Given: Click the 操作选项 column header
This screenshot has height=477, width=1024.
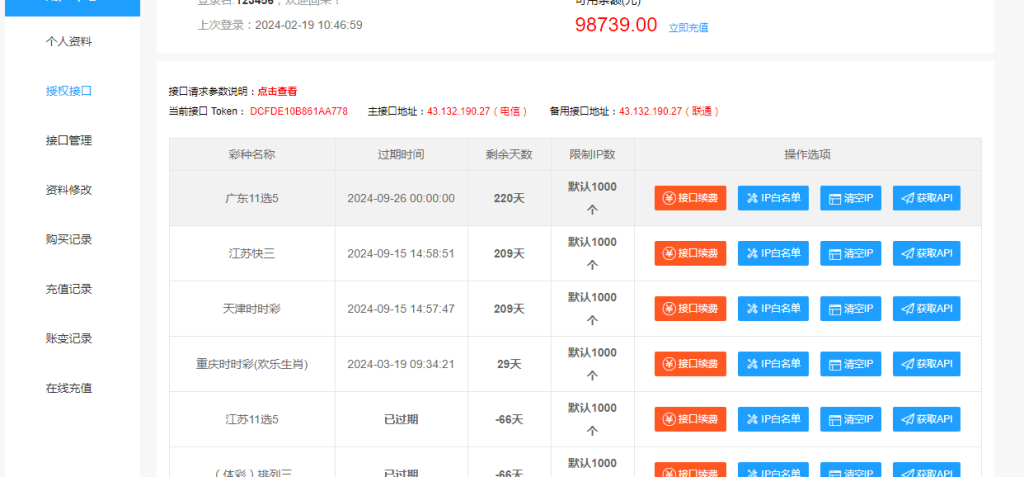Looking at the screenshot, I should (x=807, y=155).
